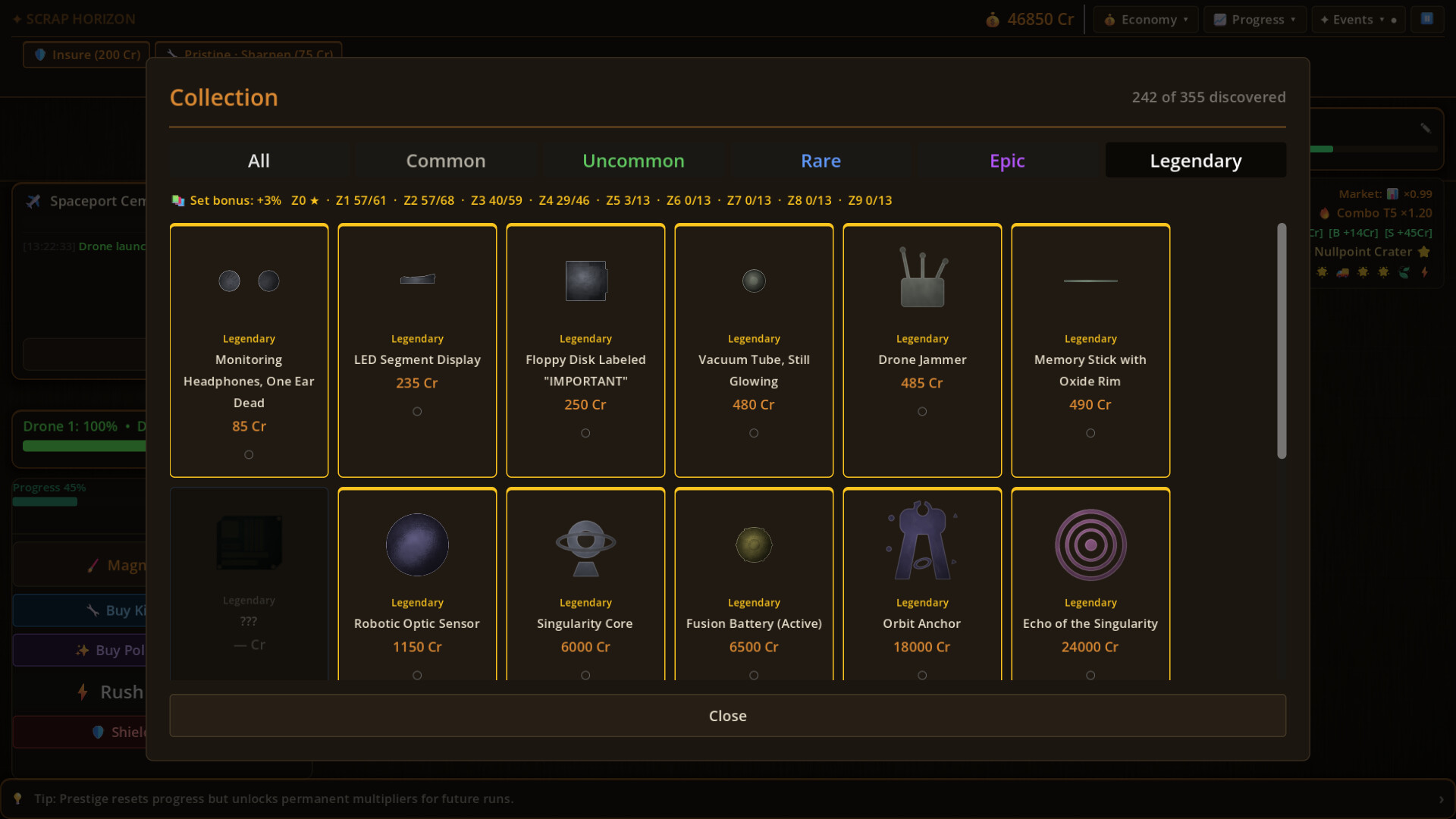Toggle the circle under LED Segment Display
The width and height of the screenshot is (1456, 819).
pos(417,411)
